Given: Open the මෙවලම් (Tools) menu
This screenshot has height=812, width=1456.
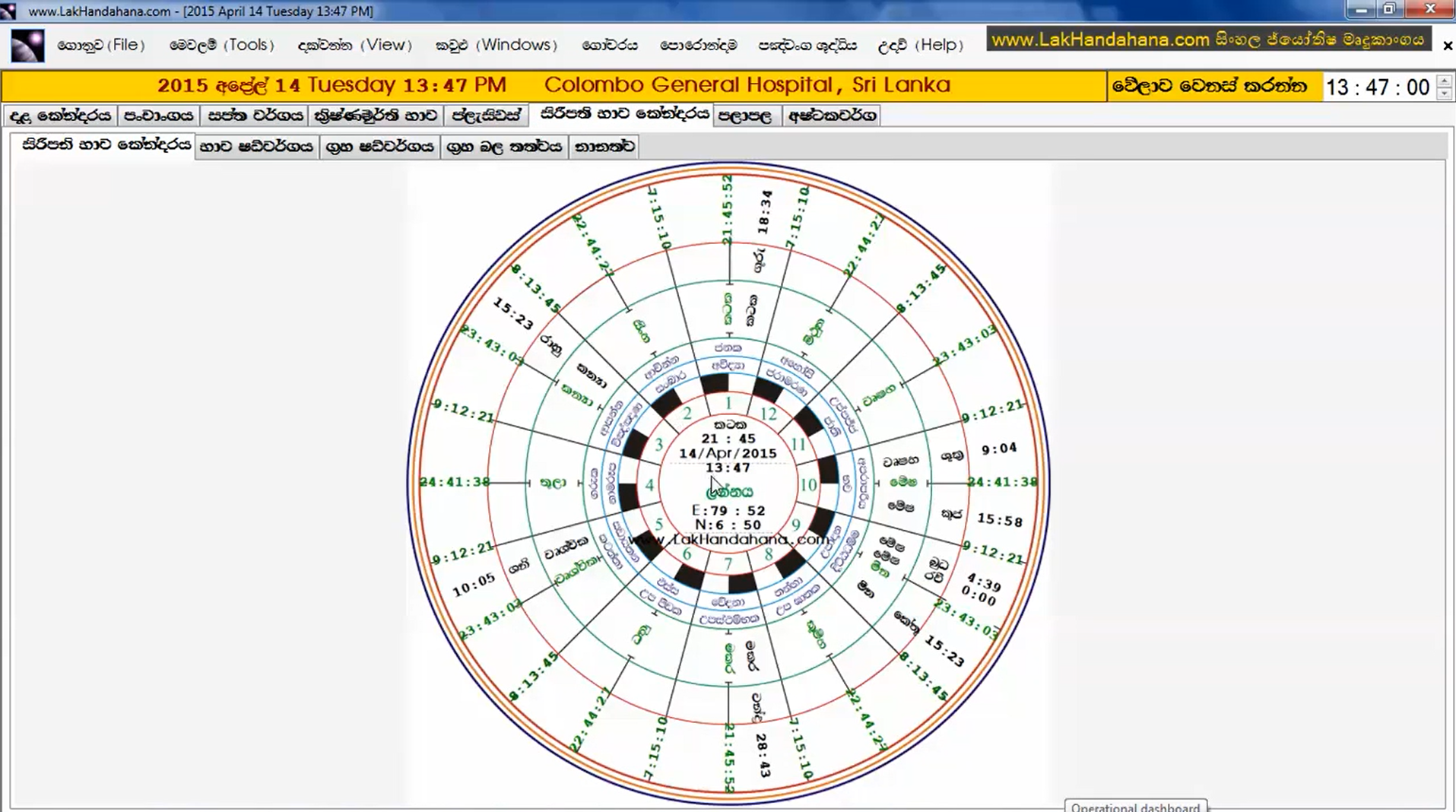Looking at the screenshot, I should point(221,45).
